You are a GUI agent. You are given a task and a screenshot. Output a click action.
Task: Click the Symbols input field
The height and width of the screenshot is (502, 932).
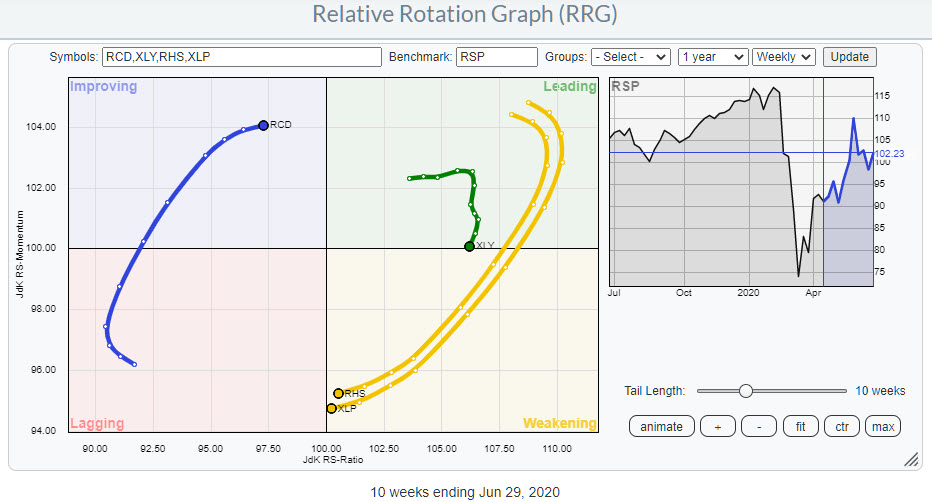[241, 57]
